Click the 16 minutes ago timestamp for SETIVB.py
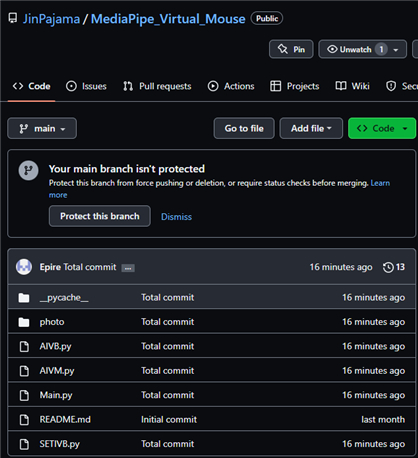 point(373,444)
